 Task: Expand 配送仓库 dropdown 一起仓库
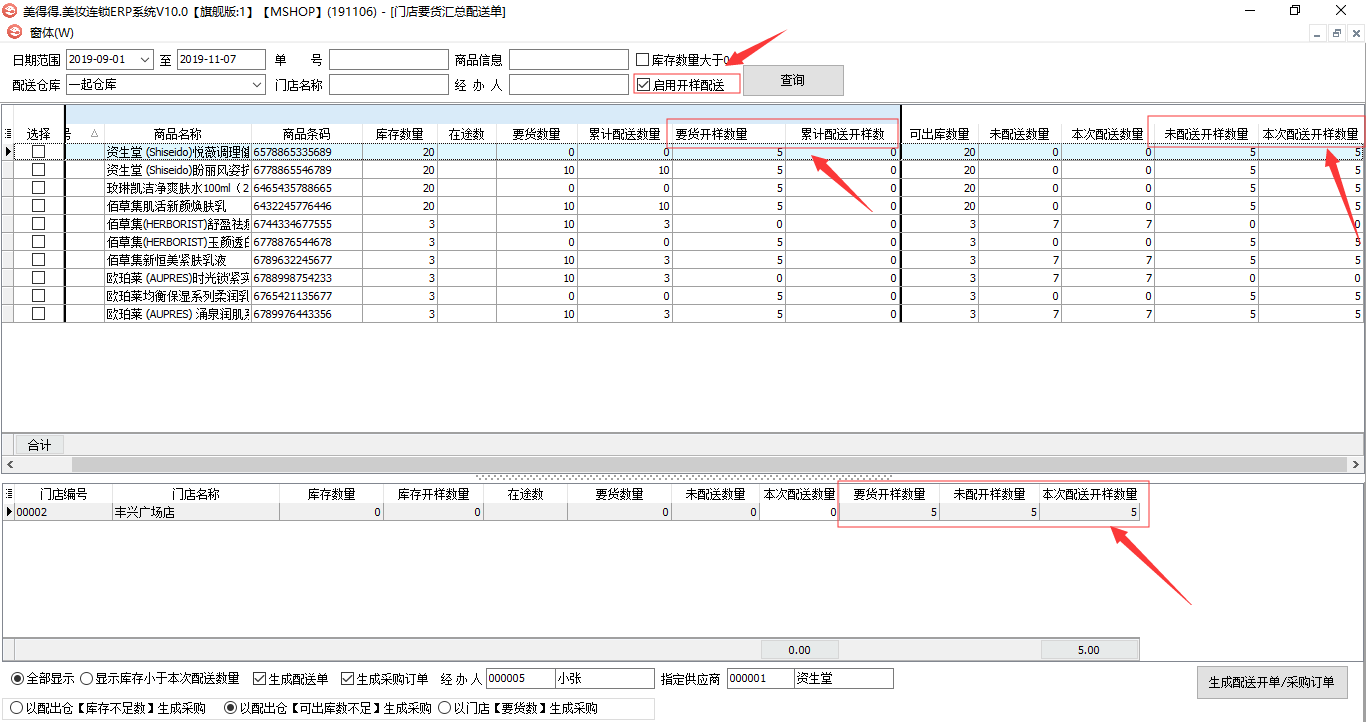tap(257, 85)
